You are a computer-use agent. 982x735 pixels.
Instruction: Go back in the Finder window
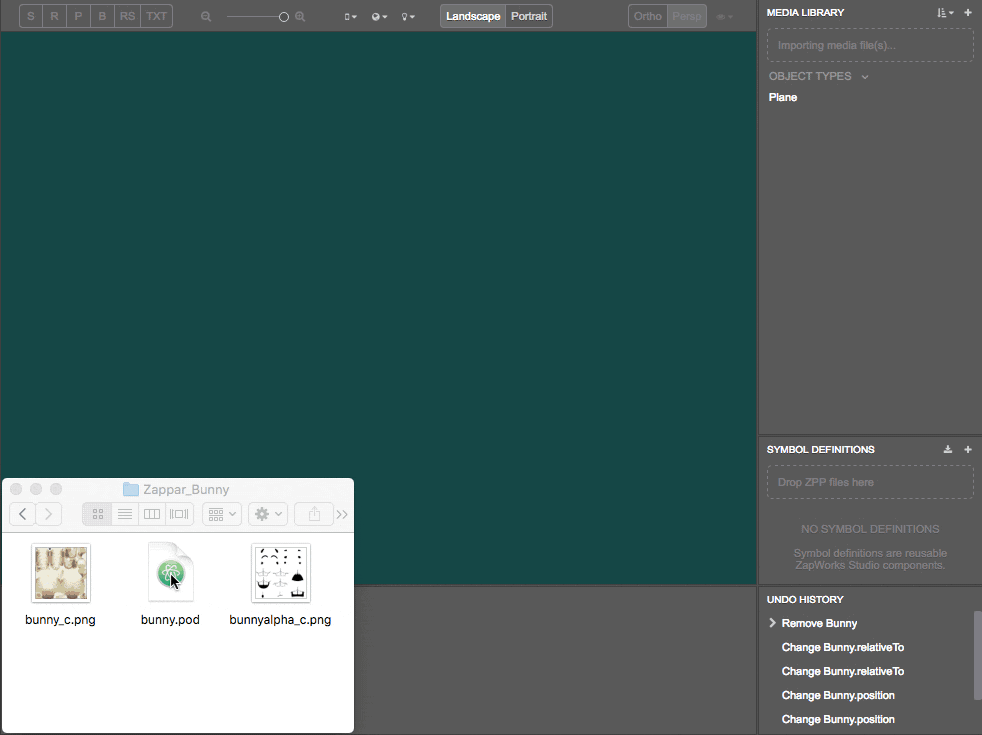click(x=23, y=514)
